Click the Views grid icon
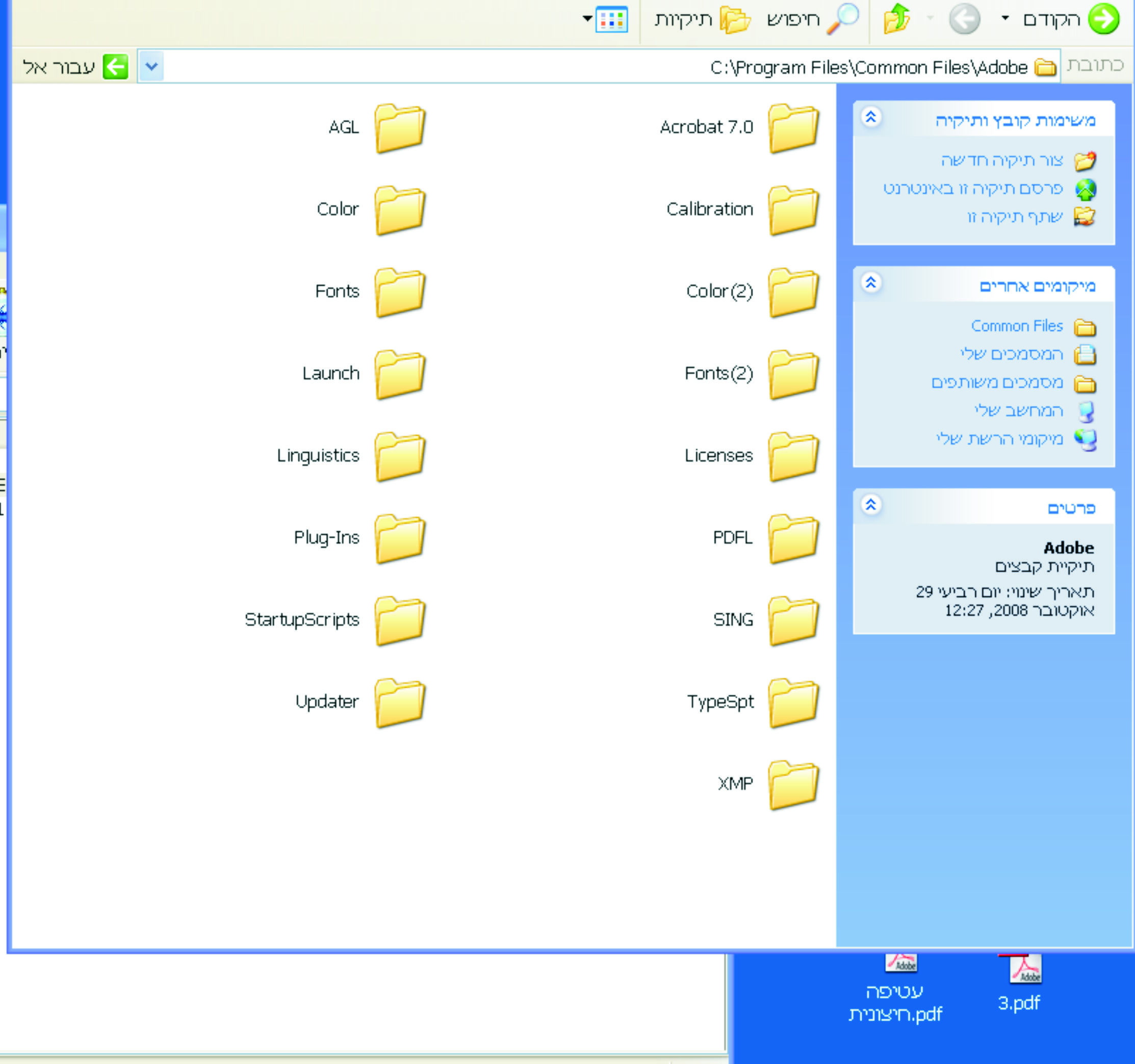Viewport: 1135px width, 1064px height. pyautogui.click(x=611, y=20)
